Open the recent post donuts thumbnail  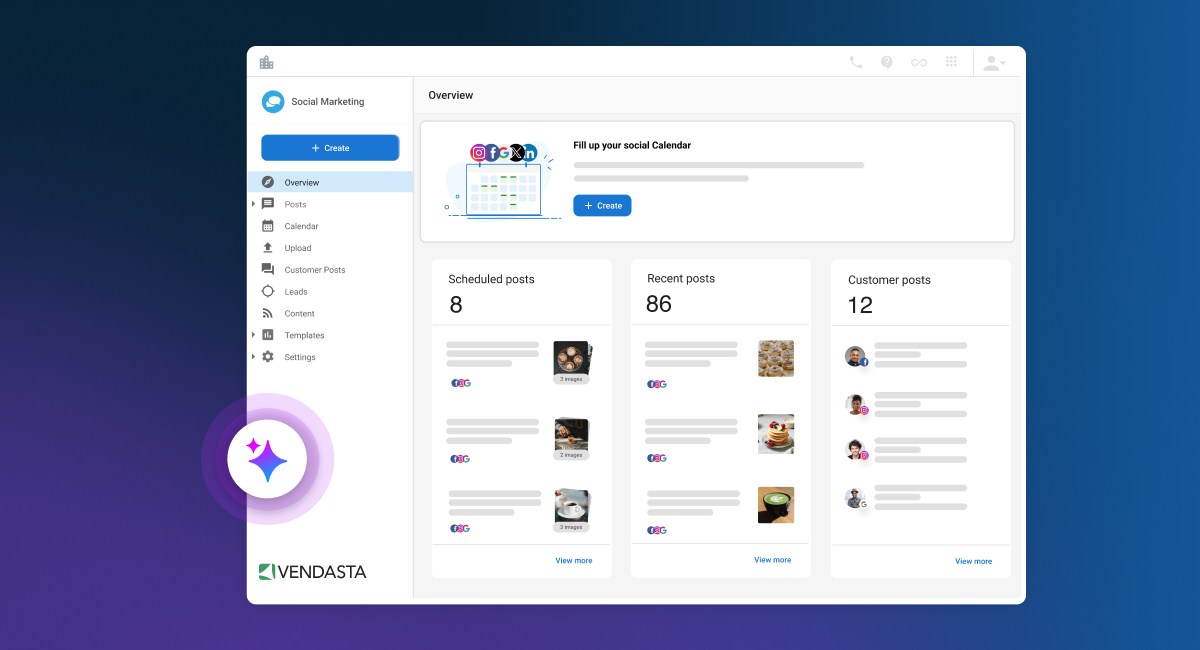[x=776, y=358]
